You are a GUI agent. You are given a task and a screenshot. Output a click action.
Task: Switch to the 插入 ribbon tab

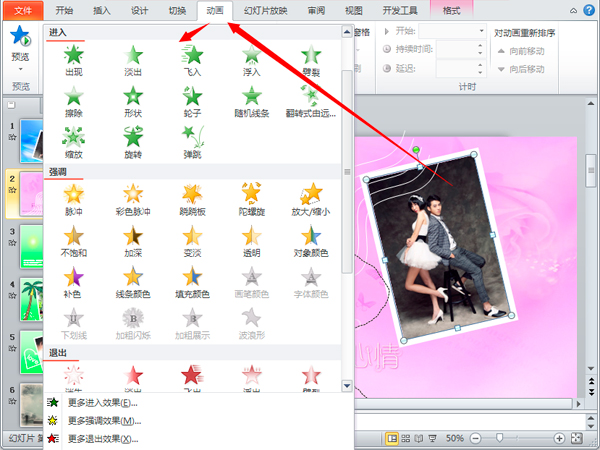pyautogui.click(x=102, y=11)
